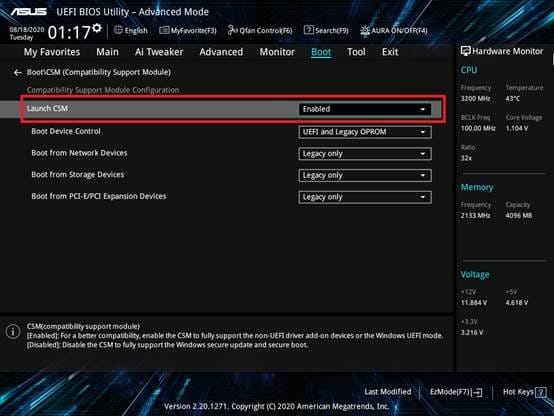The width and height of the screenshot is (554, 416).
Task: Click the globe language icon
Action: point(118,30)
